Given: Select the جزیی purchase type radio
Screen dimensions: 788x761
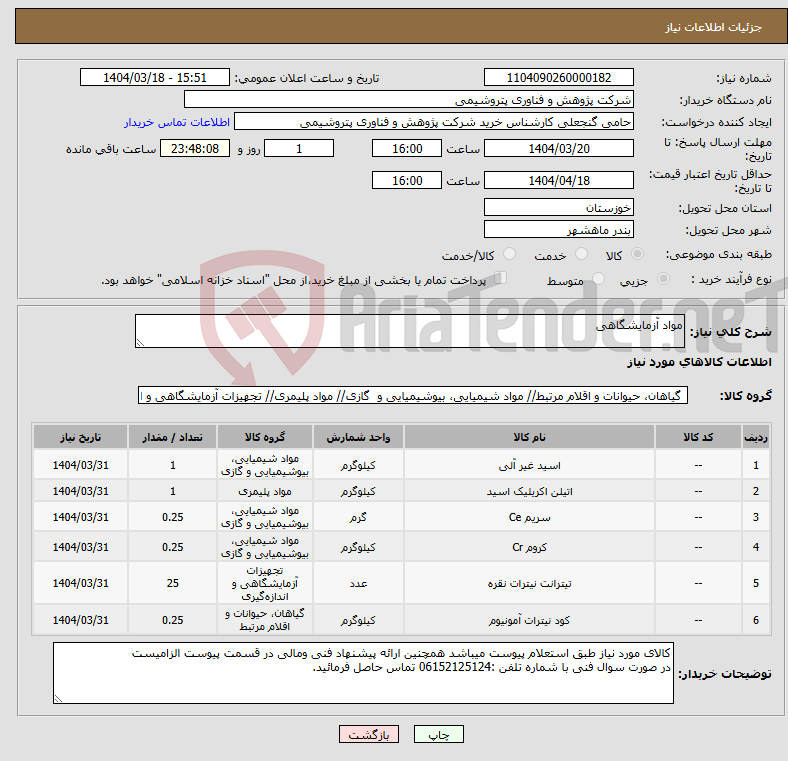Looking at the screenshot, I should 663,279.
